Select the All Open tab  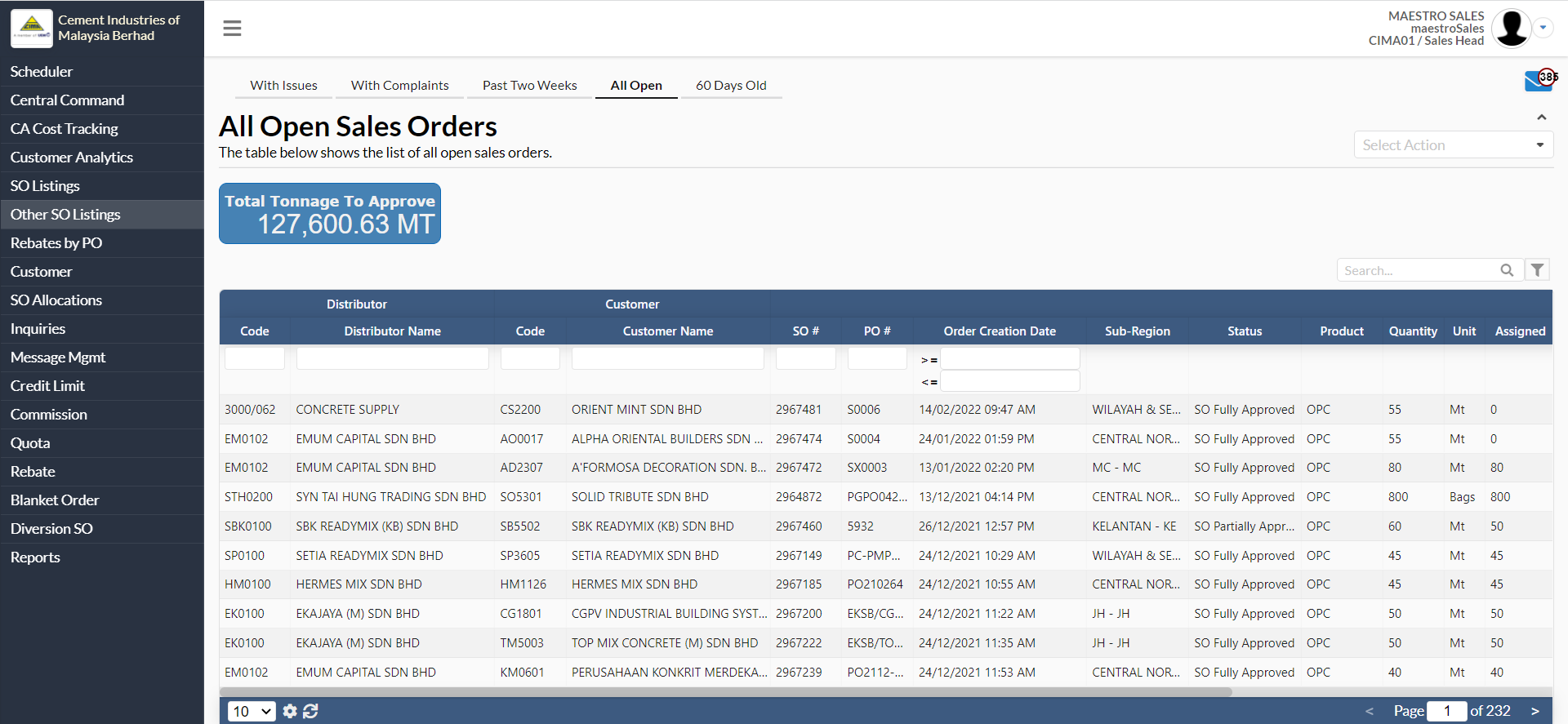tap(636, 85)
